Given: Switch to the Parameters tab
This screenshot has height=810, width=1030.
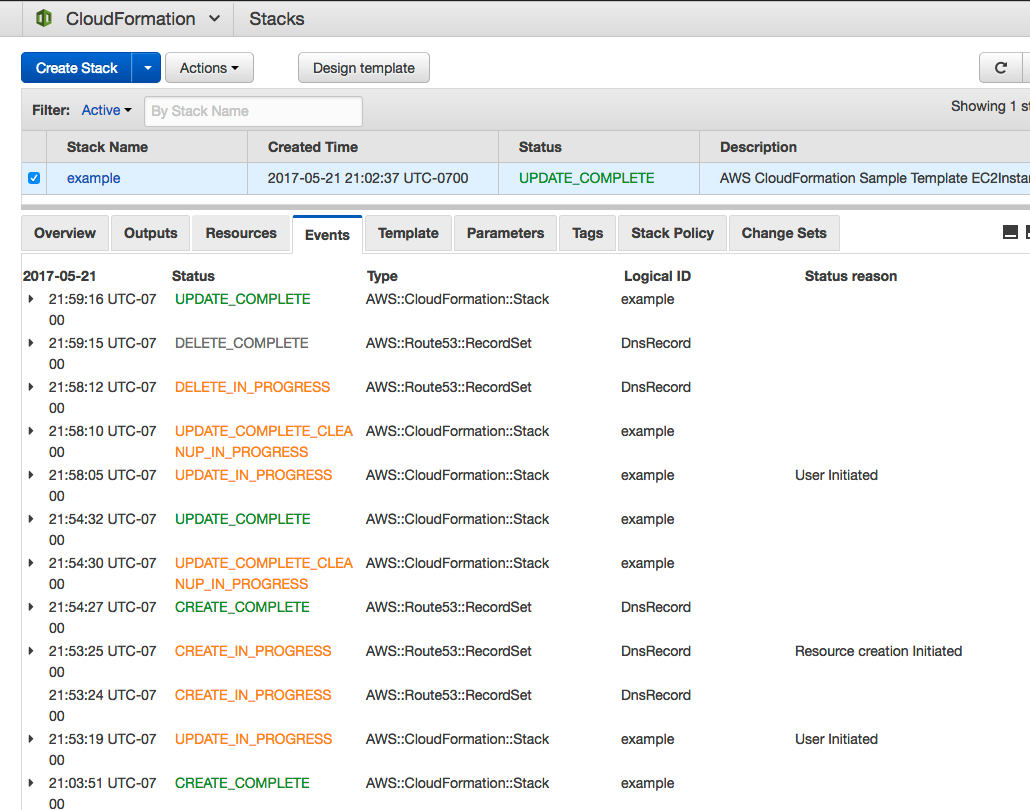Looking at the screenshot, I should [x=505, y=233].
